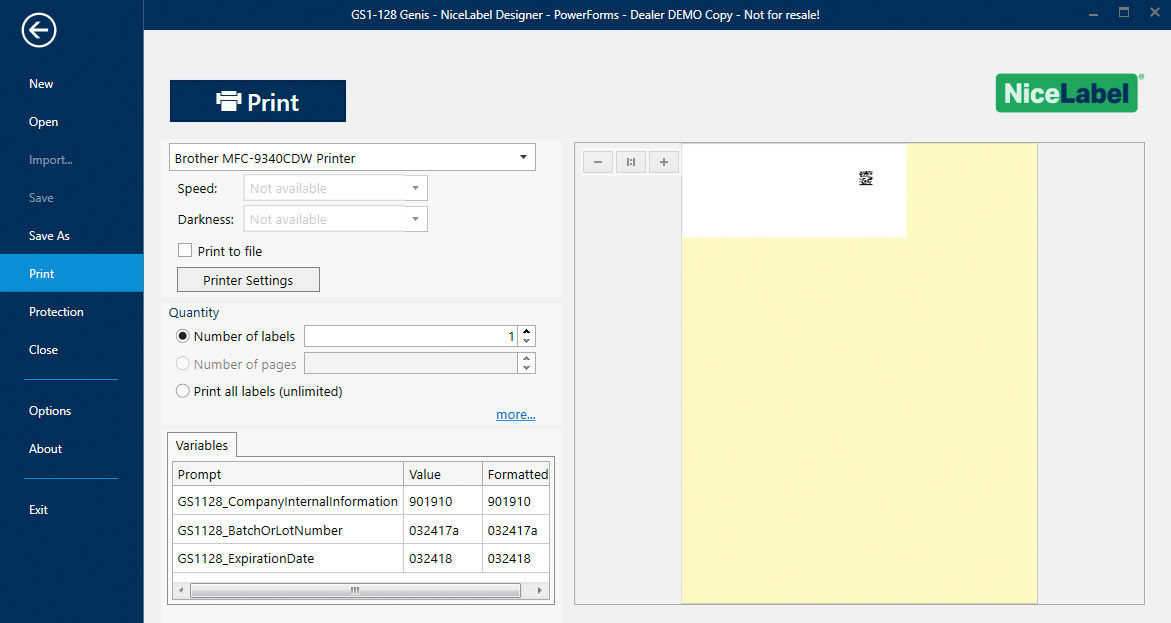Viewport: 1171px width, 623px height.
Task: Open the Save As menu item
Action: coord(49,236)
